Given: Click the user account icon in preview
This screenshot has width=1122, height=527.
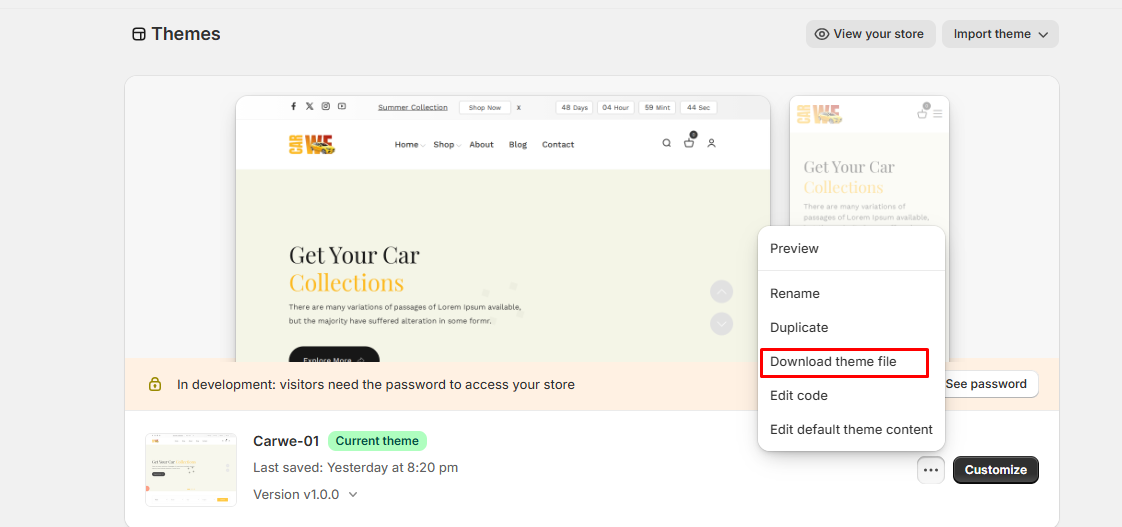Looking at the screenshot, I should tap(711, 144).
